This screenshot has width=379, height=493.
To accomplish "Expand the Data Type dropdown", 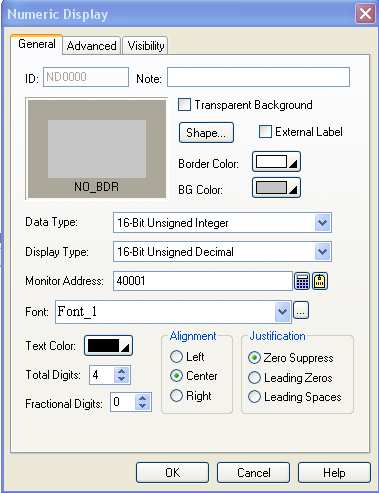I will point(322,223).
